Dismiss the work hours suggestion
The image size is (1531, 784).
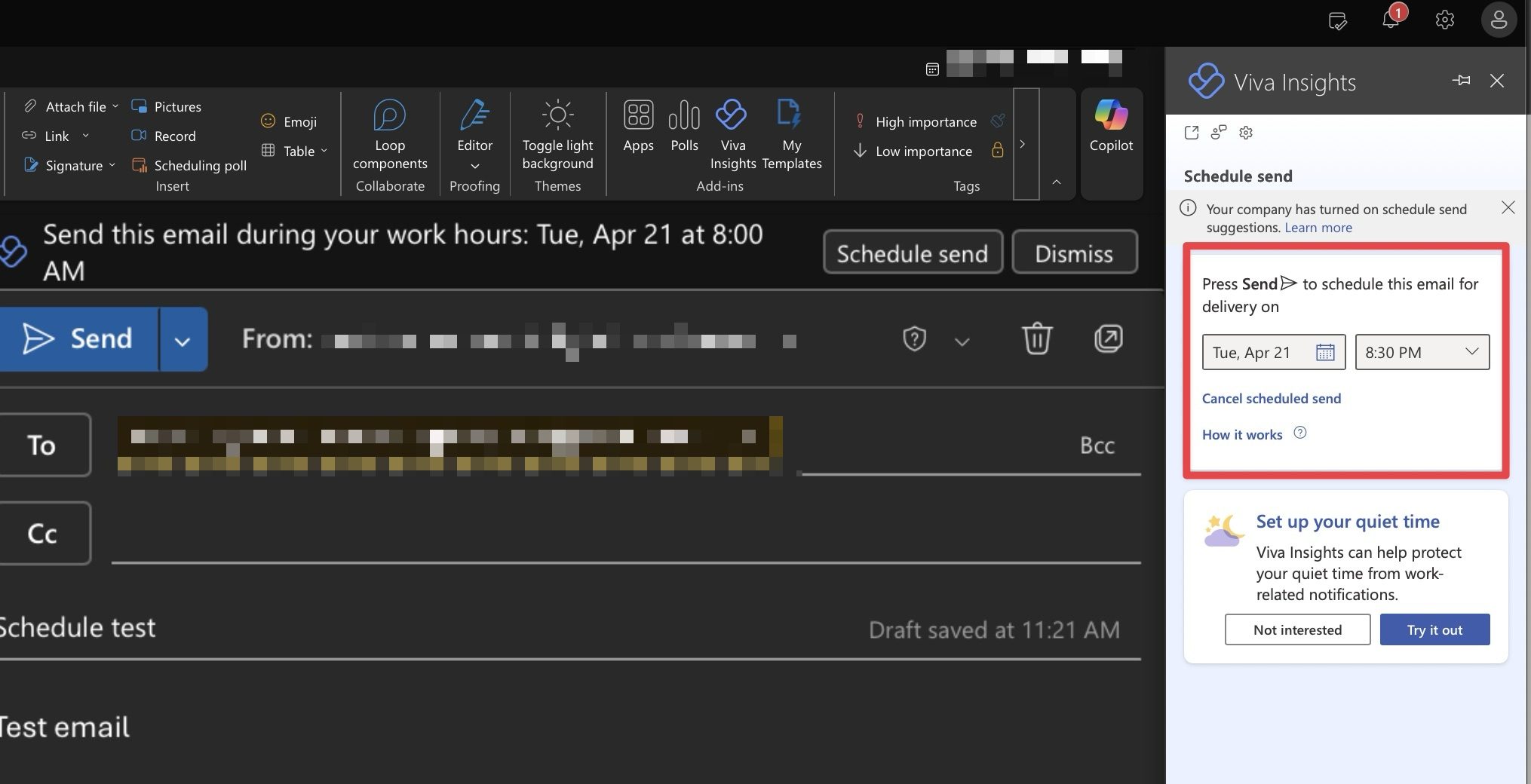1074,253
